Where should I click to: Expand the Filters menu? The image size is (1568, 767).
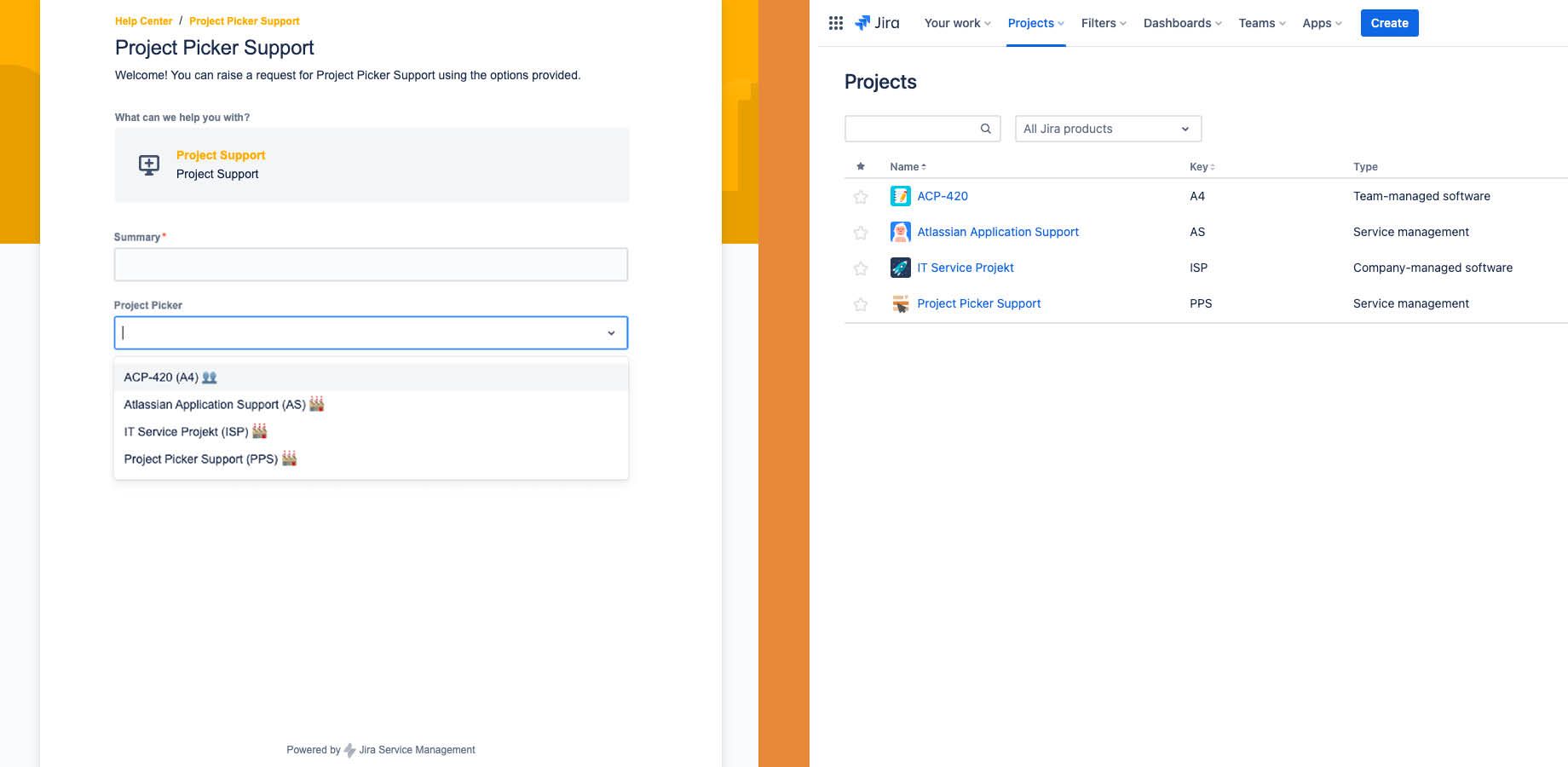(1104, 23)
